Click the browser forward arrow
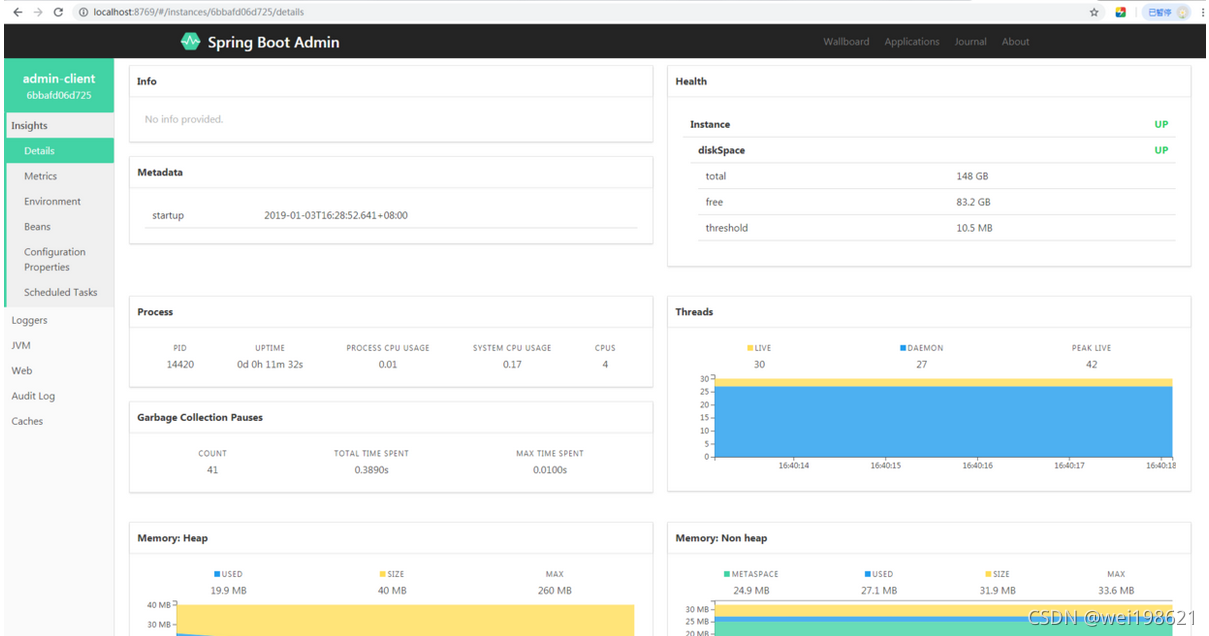1209x636 pixels. 38,12
